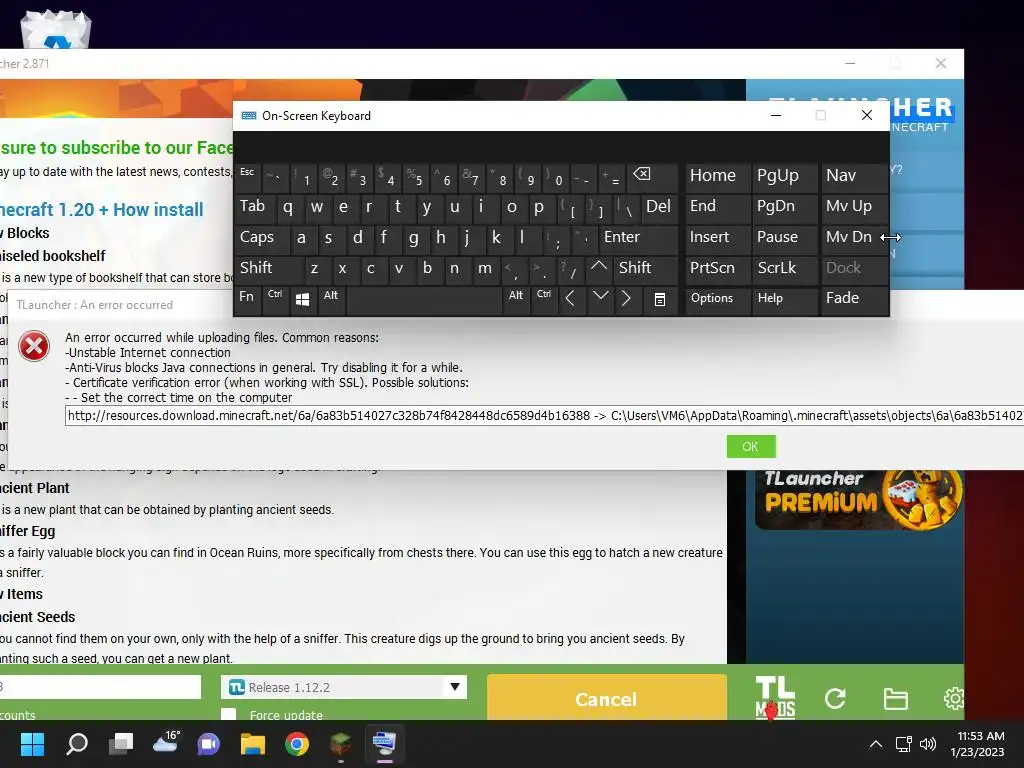
Task: Click the On-Screen Keyboard title bar icon
Action: pos(249,116)
